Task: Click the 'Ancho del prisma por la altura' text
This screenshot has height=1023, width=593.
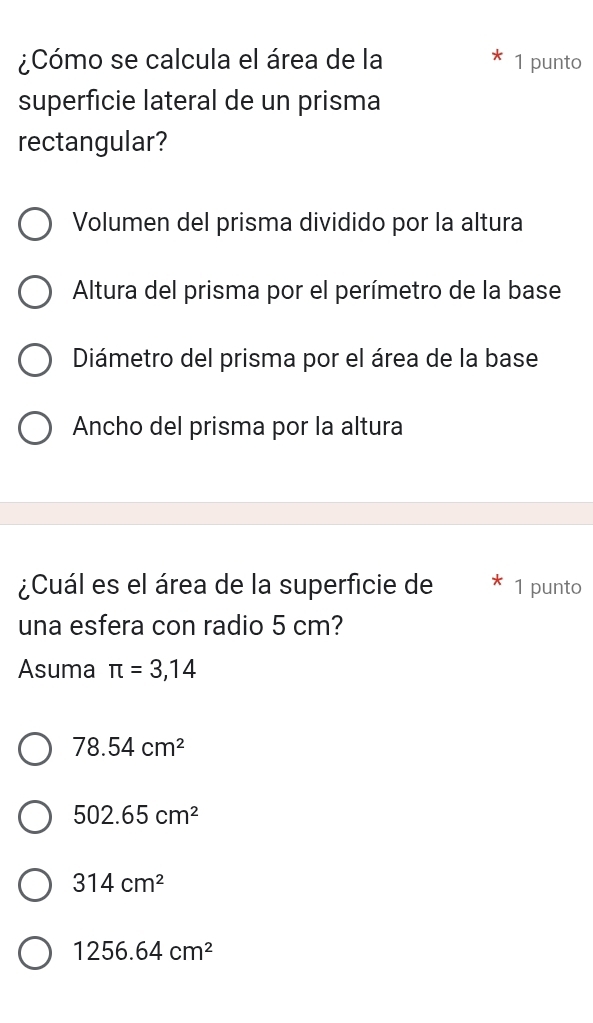Action: pos(236,427)
